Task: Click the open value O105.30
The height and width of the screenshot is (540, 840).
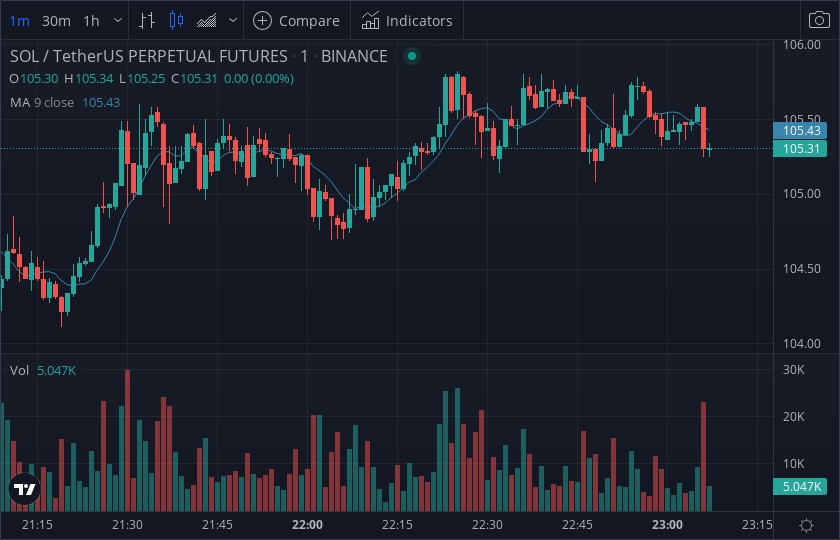Action: click(x=34, y=79)
